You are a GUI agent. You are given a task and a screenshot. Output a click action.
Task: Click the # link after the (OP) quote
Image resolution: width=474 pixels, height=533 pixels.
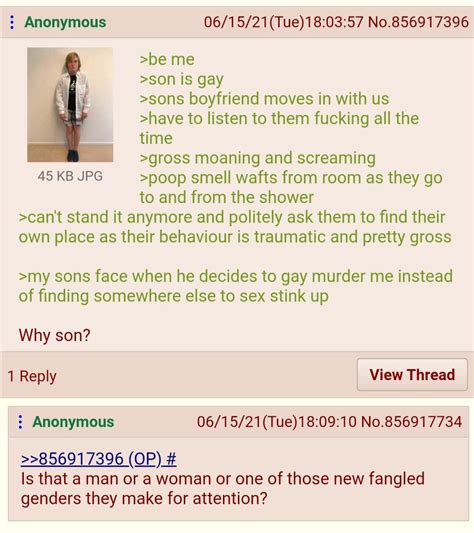tap(171, 459)
